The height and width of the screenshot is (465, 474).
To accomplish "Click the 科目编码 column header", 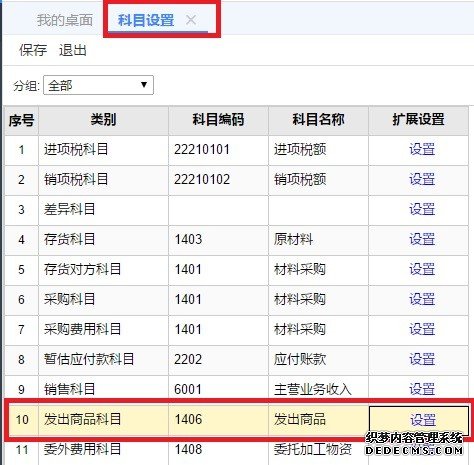I will coord(218,120).
